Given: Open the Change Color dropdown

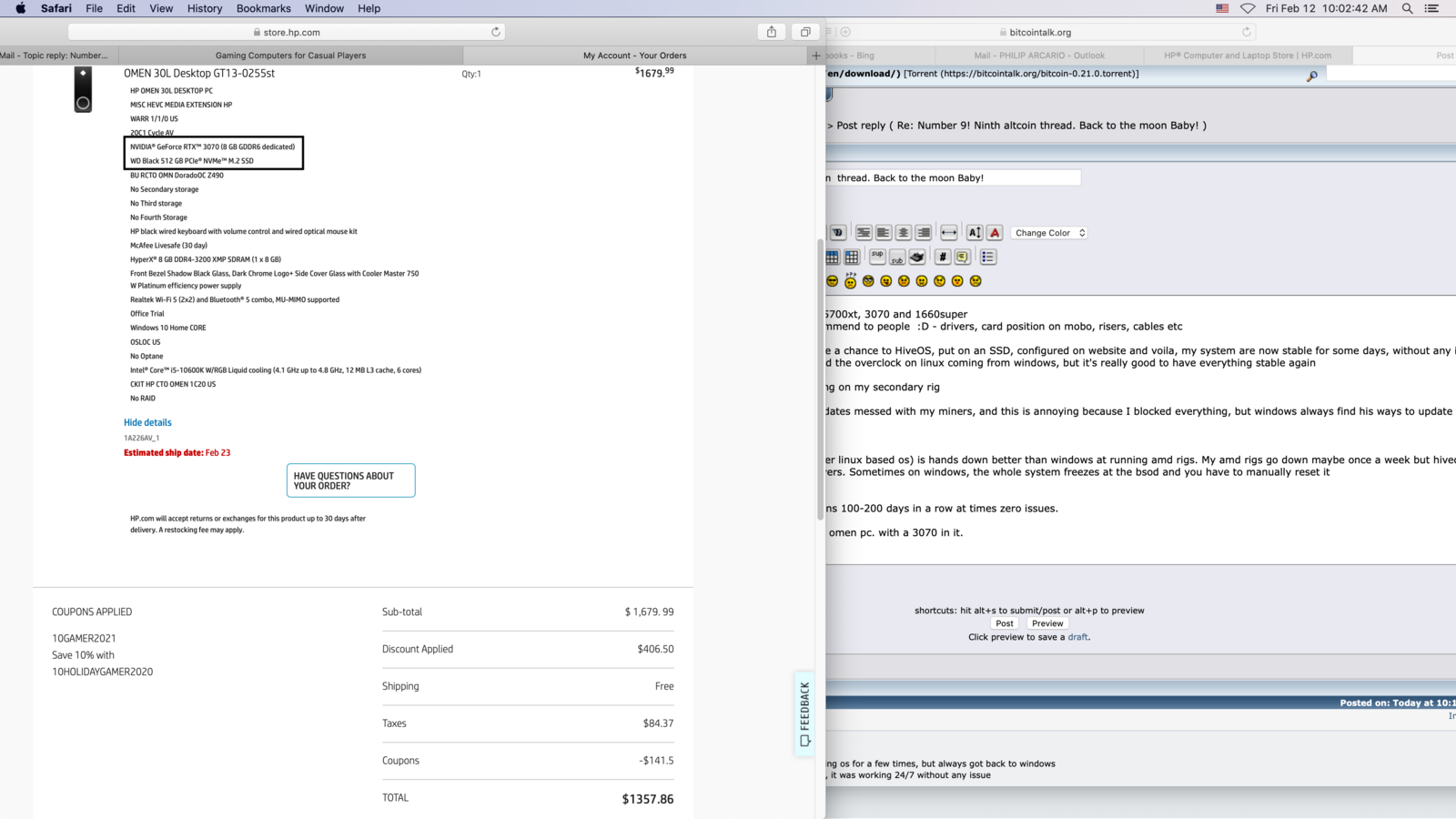Looking at the screenshot, I should (1049, 233).
